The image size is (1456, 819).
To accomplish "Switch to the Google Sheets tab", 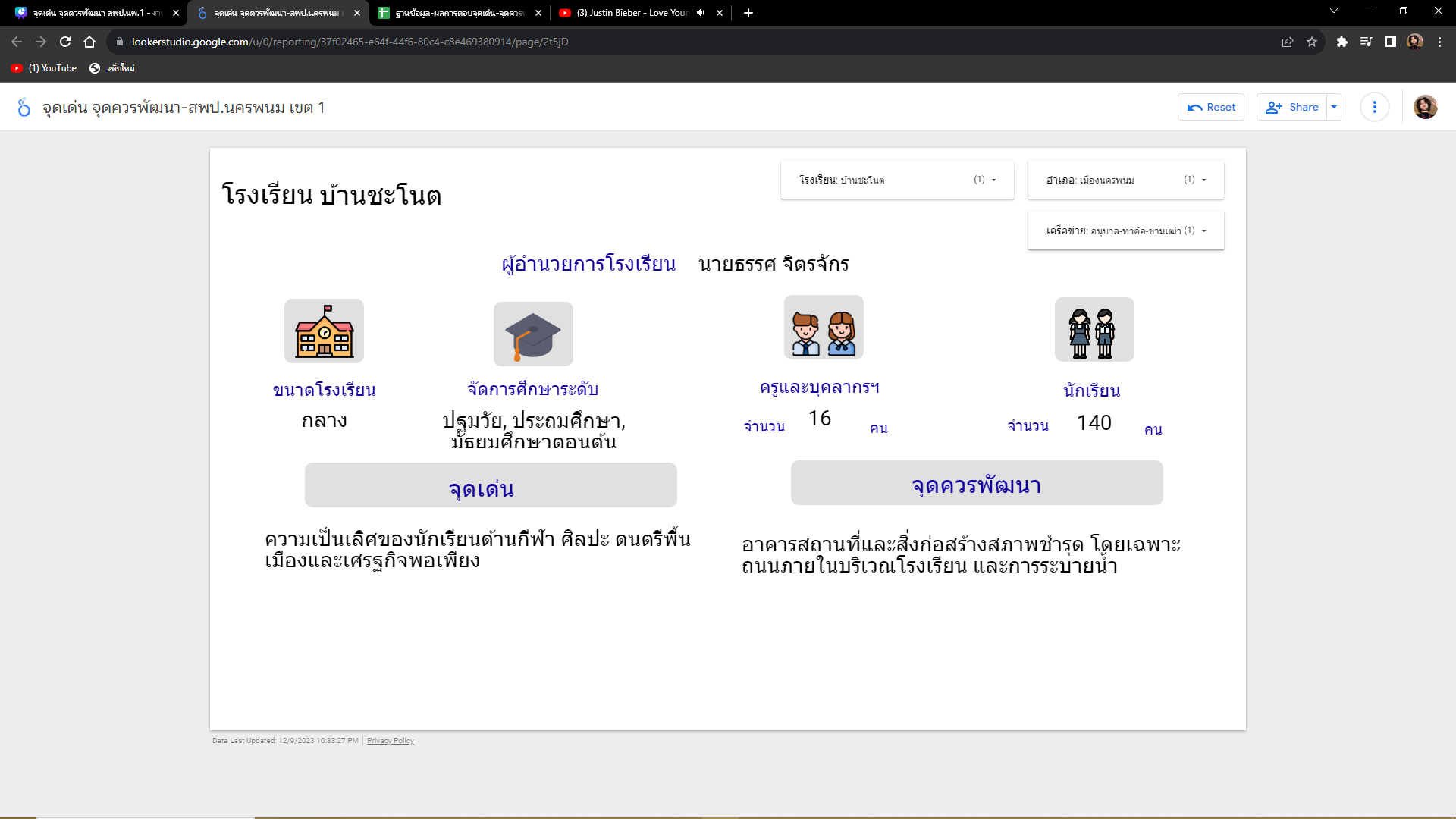I will pyautogui.click(x=455, y=13).
